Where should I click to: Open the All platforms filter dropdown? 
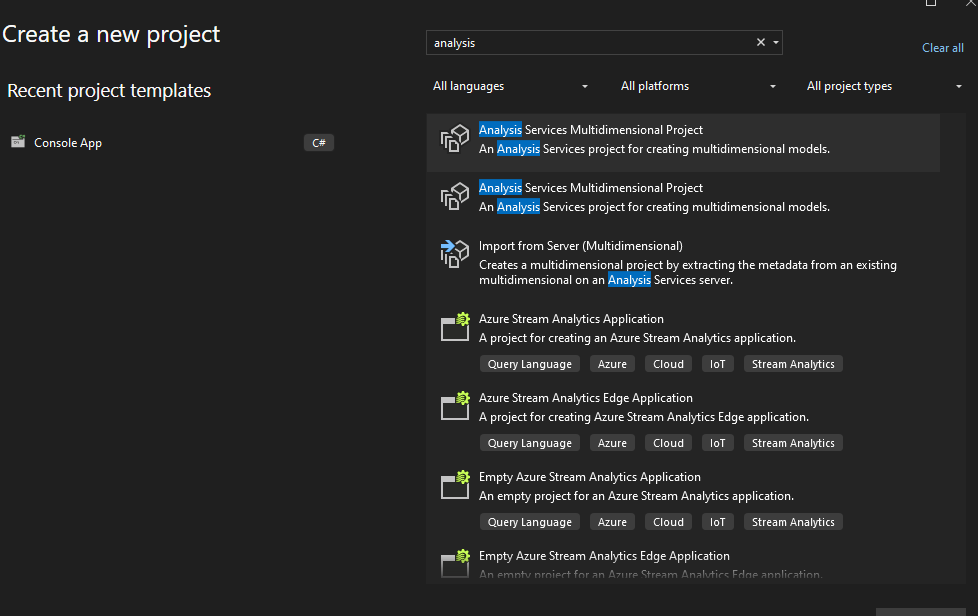coord(698,86)
